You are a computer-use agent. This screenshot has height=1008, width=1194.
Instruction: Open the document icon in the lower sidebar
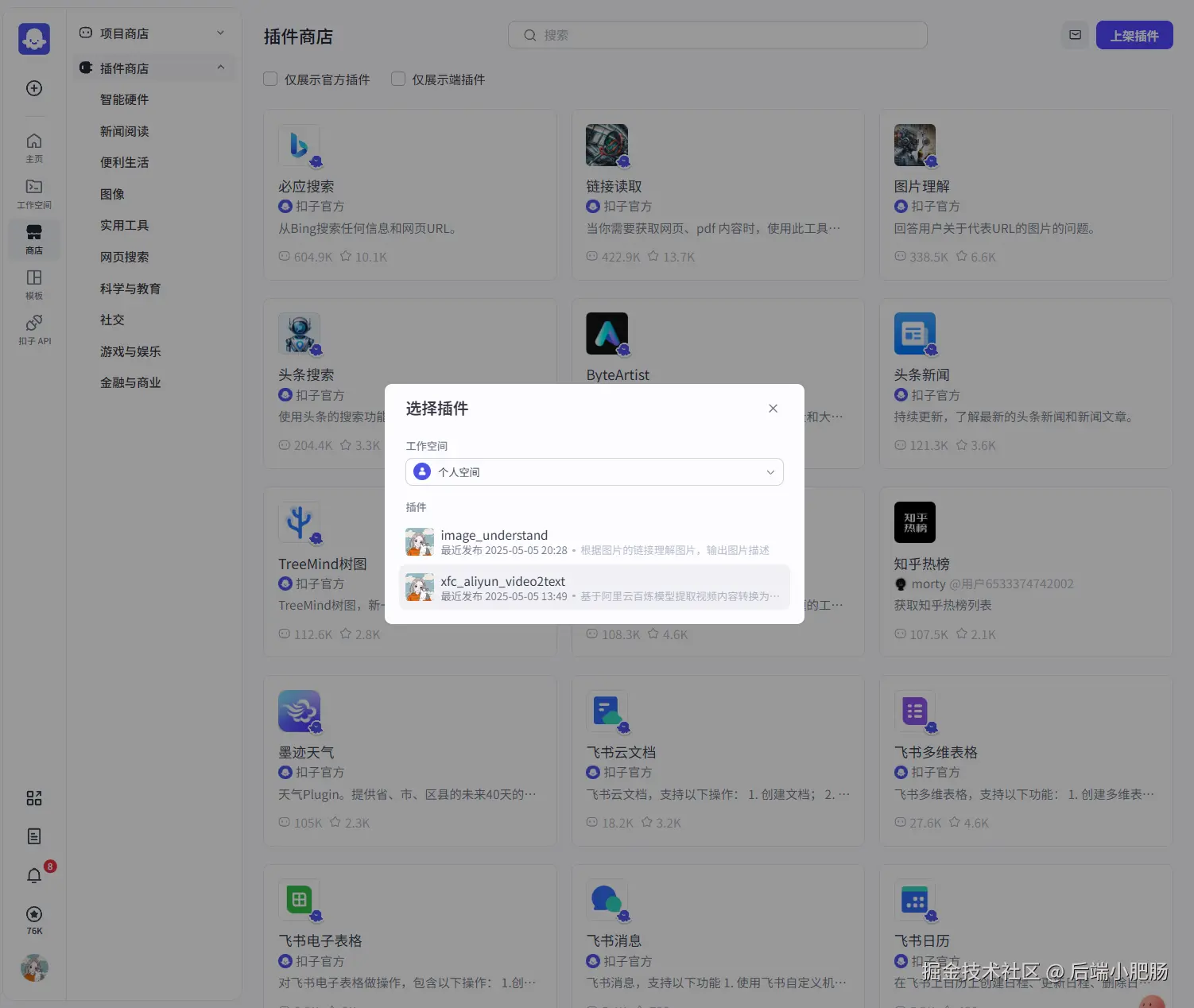coord(34,836)
